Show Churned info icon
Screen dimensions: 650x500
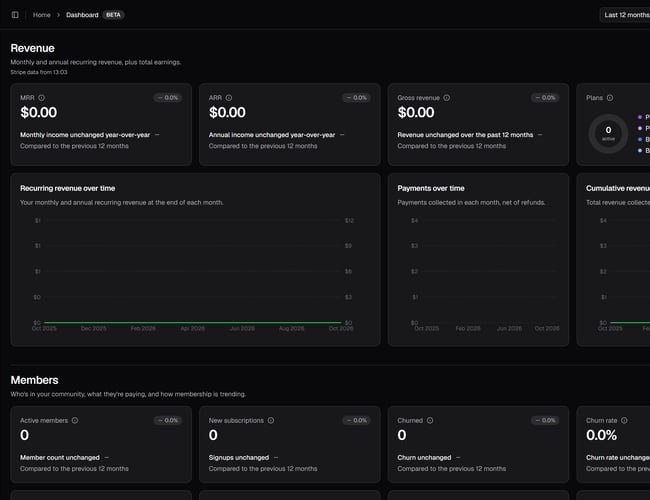click(x=430, y=420)
